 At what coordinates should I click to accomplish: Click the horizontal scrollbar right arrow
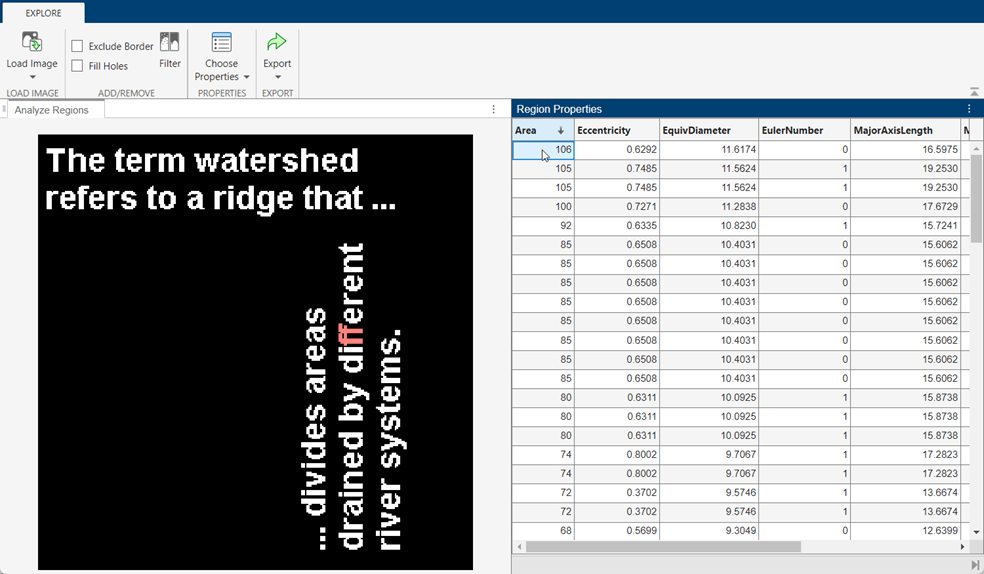click(962, 547)
